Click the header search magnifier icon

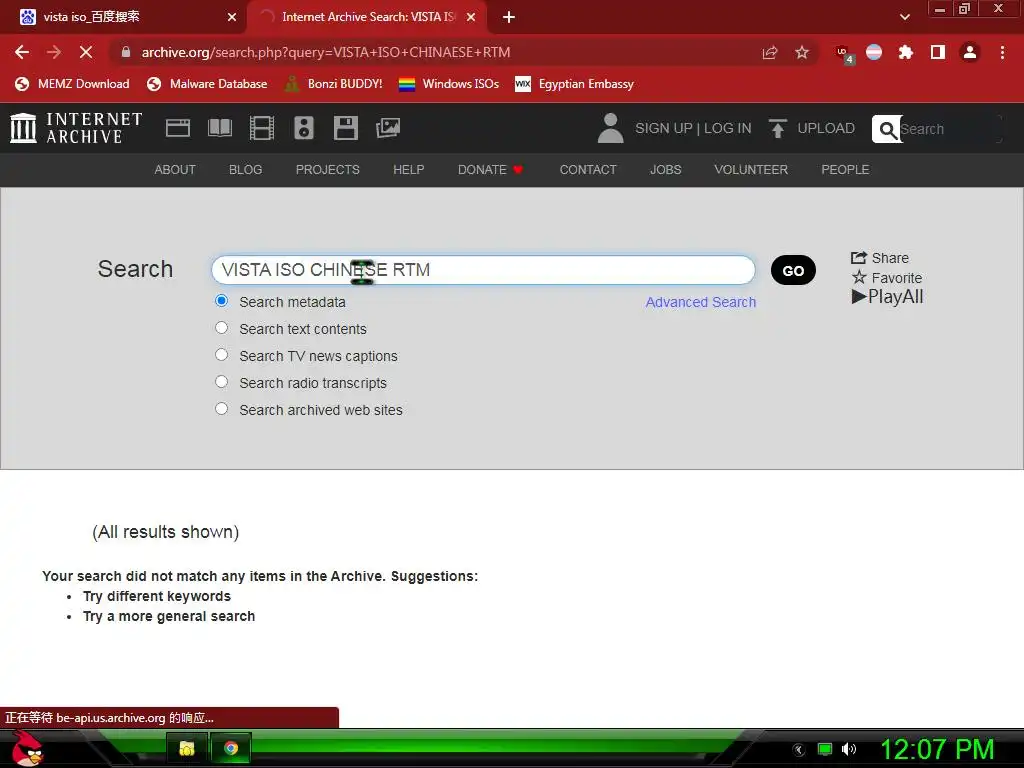coord(887,129)
